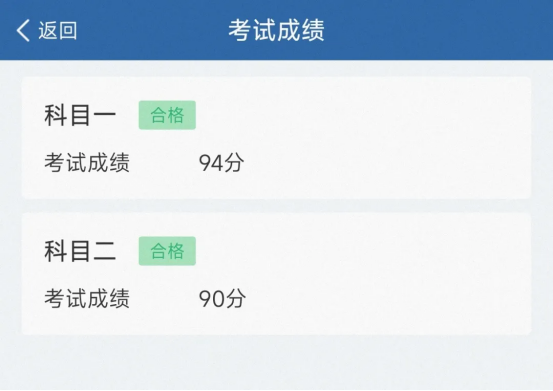This screenshot has height=391, width=553.
Task: Click the 科目一 考试成绩 label
Action: (x=87, y=163)
